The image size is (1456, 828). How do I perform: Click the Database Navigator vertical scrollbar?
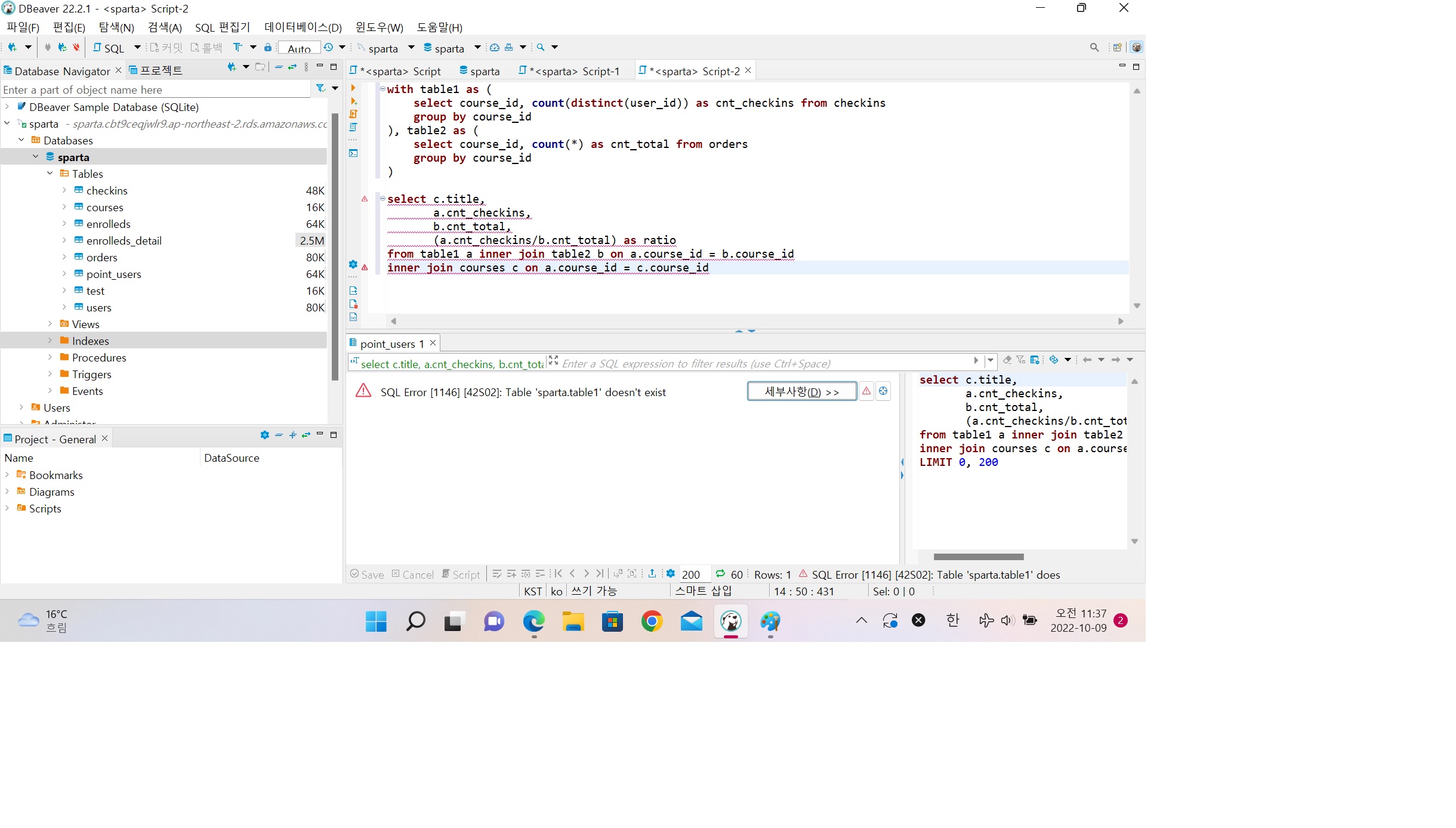[335, 246]
